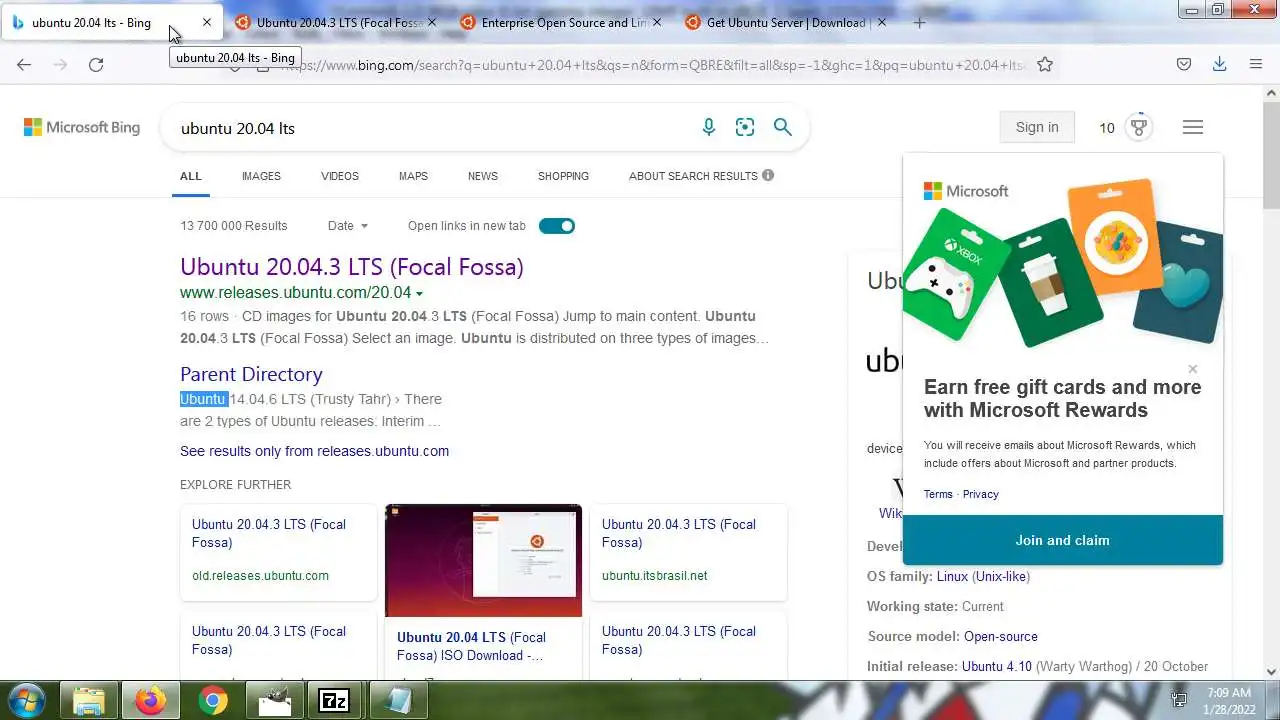Close the Ubuntu 20.04.3 LTS tab
This screenshot has height=720, width=1280.
click(432, 22)
